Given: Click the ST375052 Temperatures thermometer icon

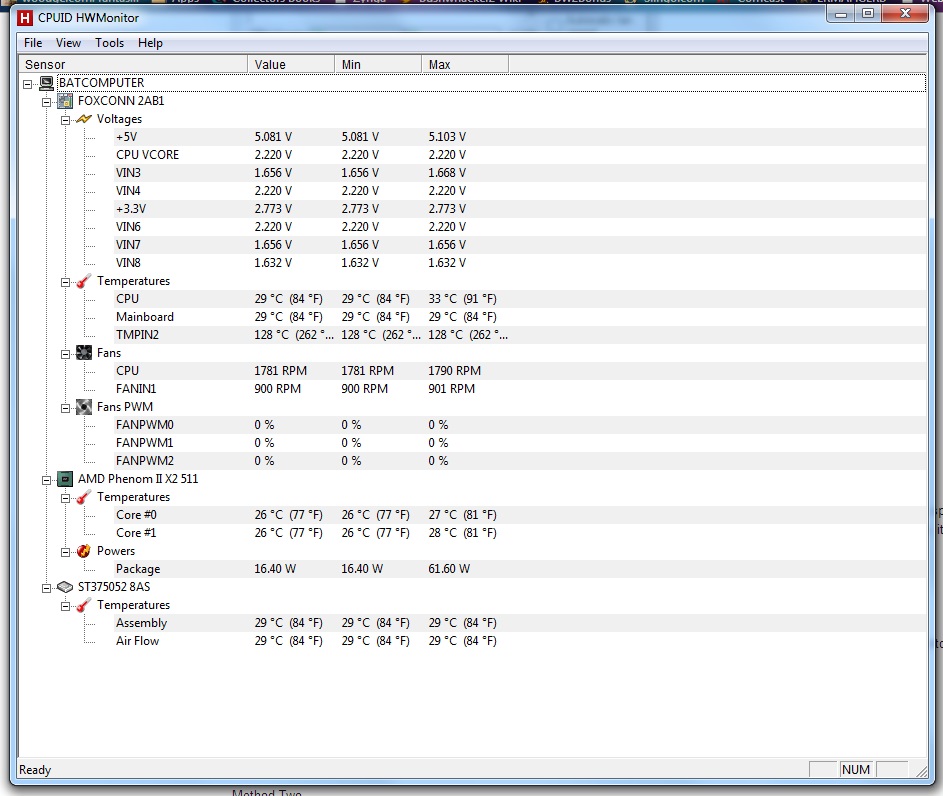Looking at the screenshot, I should pos(84,605).
